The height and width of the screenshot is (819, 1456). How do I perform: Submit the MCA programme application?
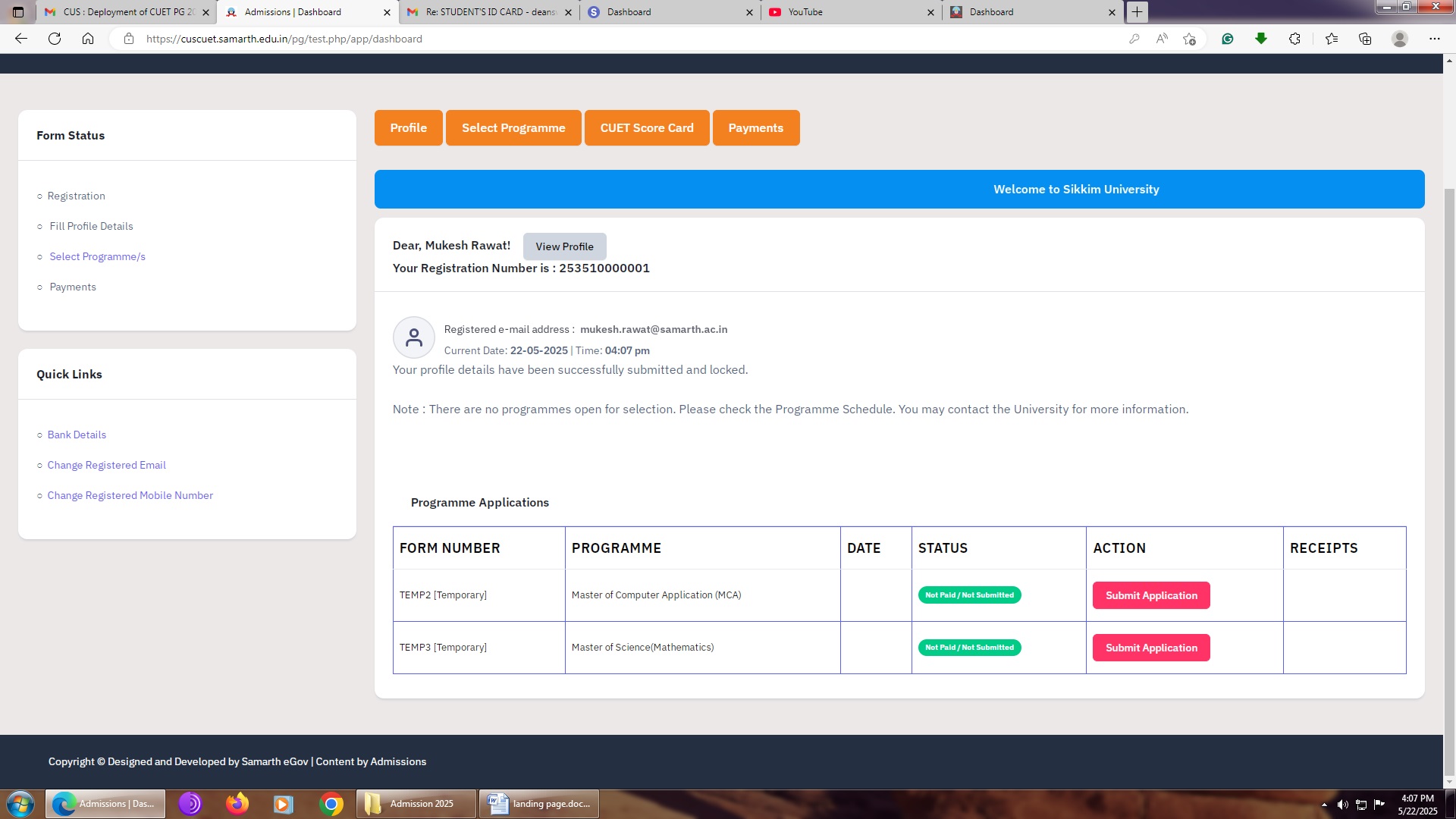click(x=1150, y=595)
